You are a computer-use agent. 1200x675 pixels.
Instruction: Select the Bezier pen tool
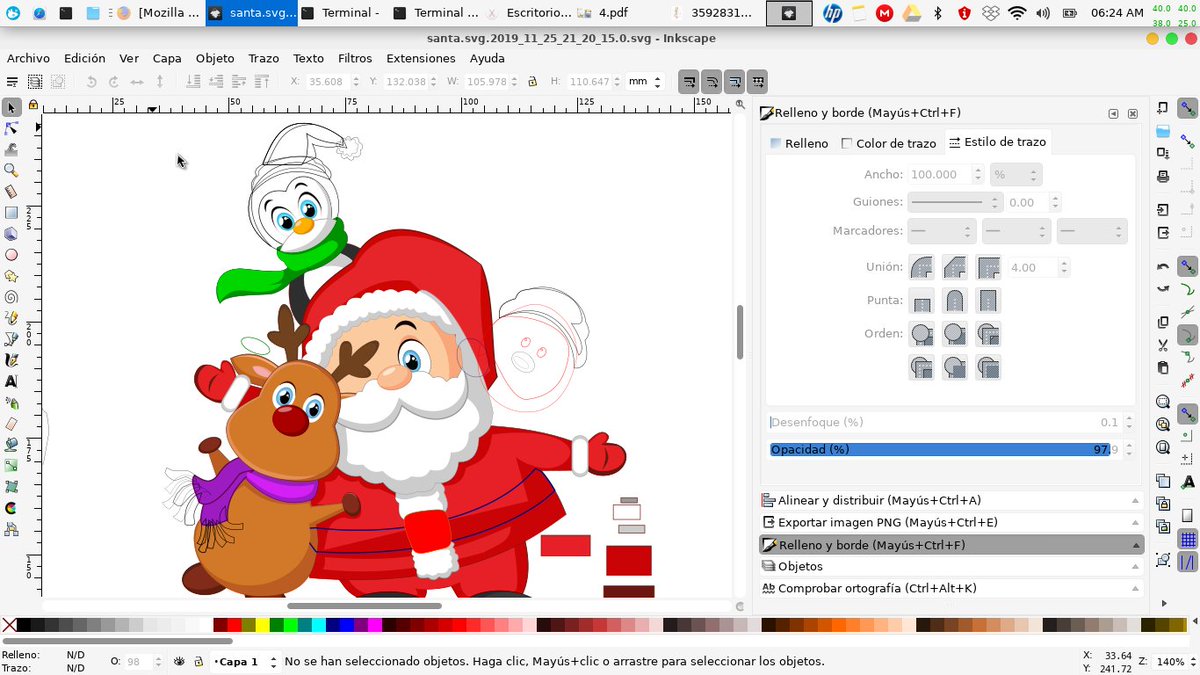12,339
